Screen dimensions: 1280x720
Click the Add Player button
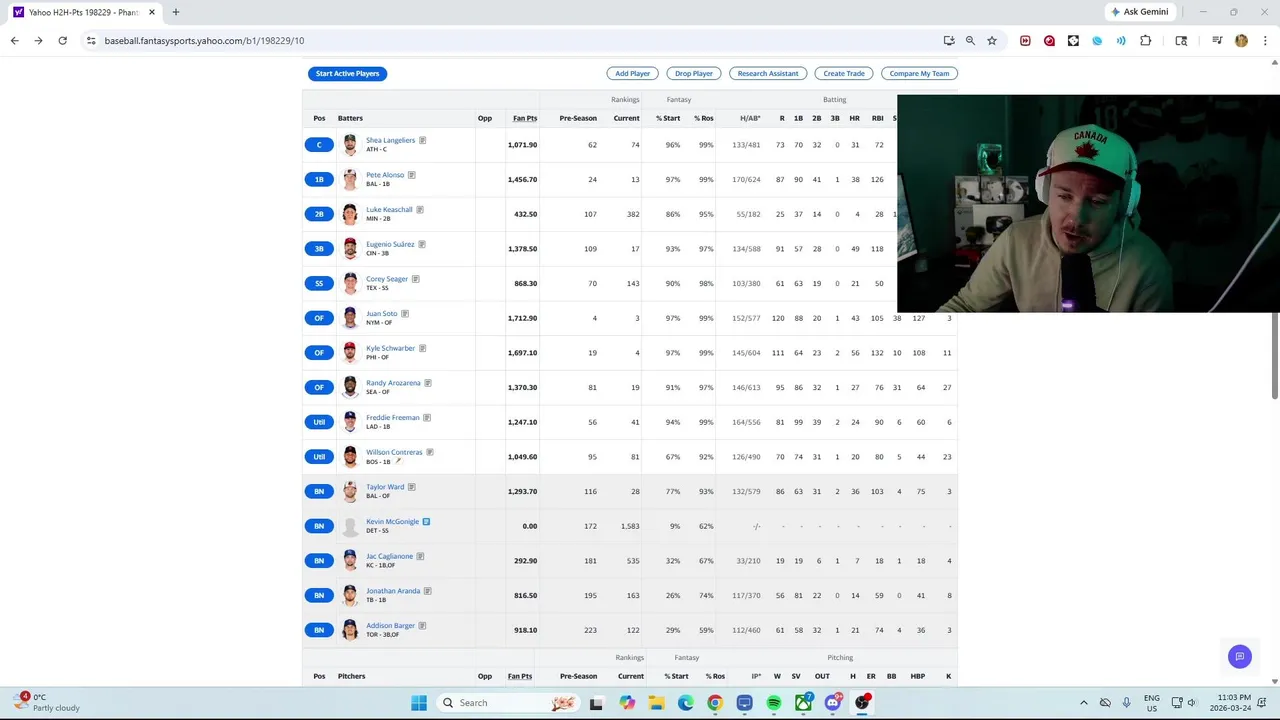(633, 73)
